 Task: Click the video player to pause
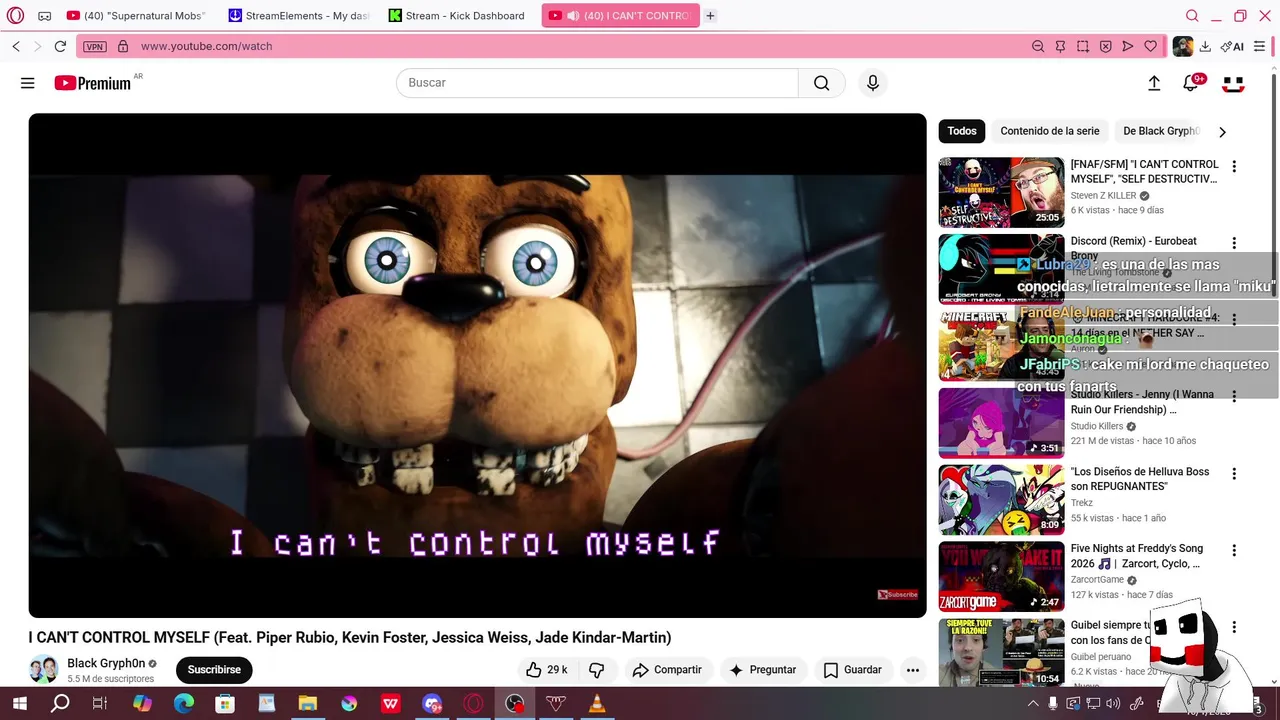click(477, 365)
